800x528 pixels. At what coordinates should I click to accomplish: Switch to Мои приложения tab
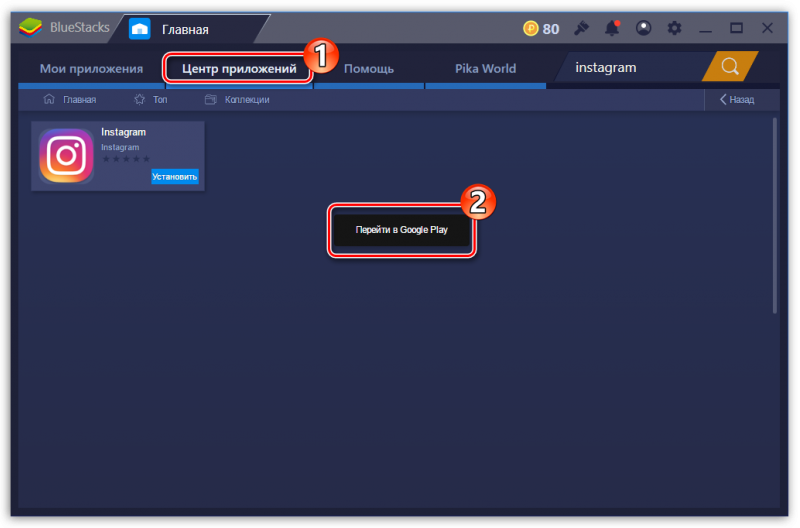click(91, 68)
